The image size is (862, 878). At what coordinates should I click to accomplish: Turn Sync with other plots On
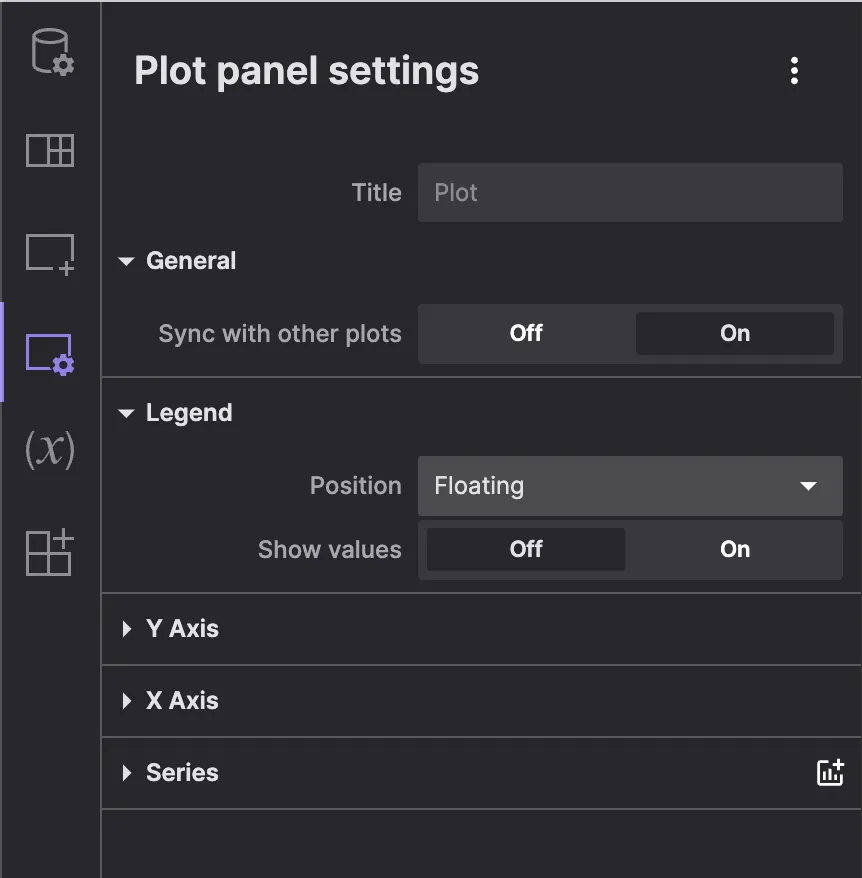734,333
